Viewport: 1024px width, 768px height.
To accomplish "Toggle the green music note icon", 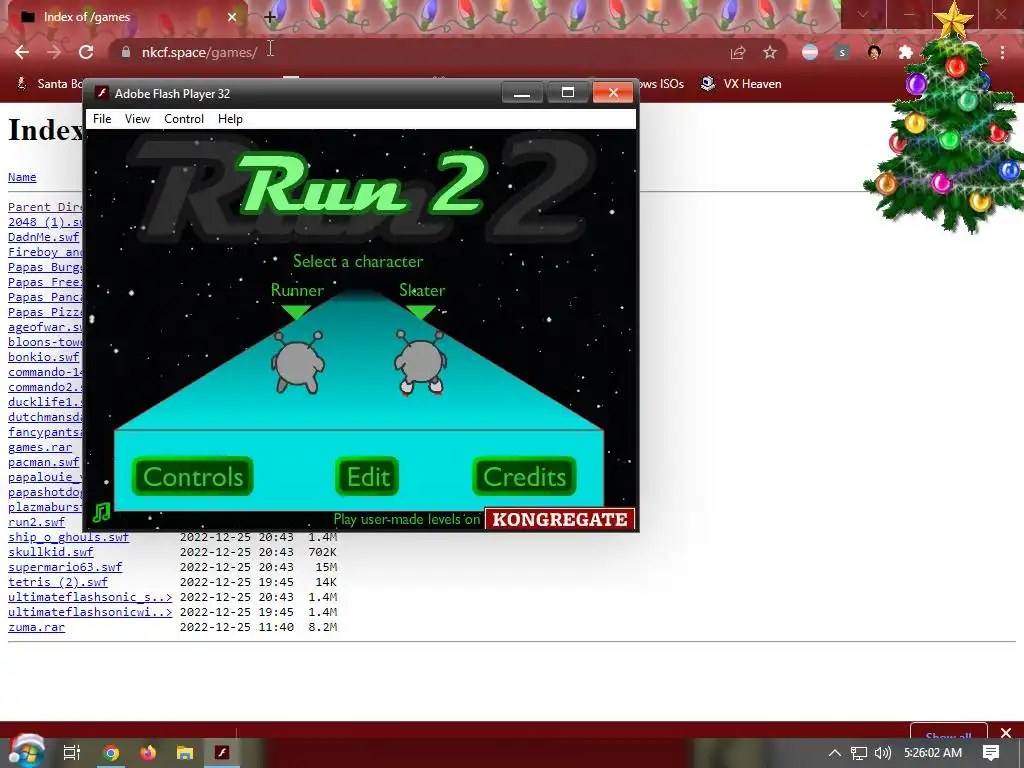I will click(101, 513).
